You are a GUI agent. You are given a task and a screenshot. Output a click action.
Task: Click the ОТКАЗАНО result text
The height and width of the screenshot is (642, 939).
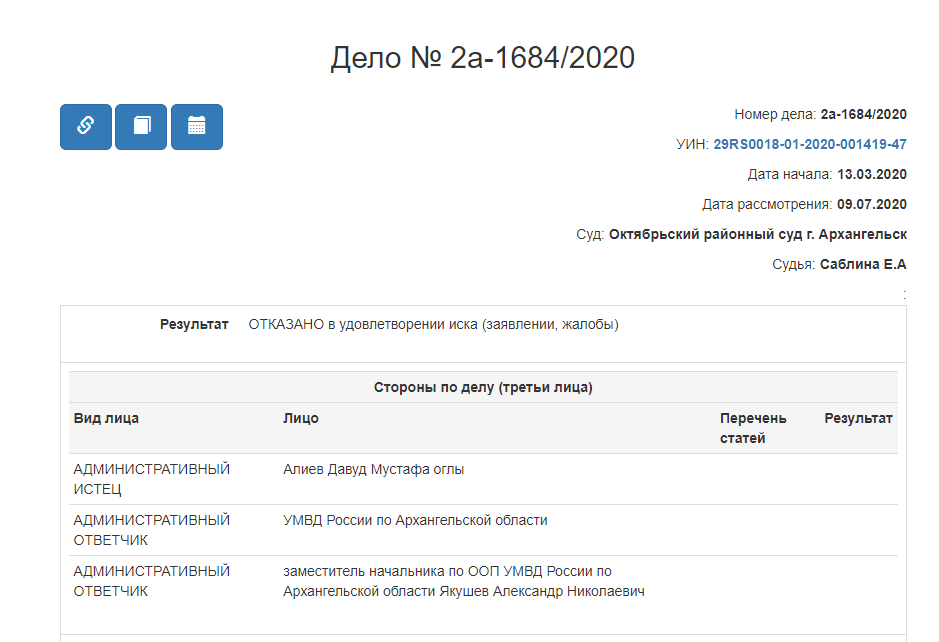pos(433,324)
